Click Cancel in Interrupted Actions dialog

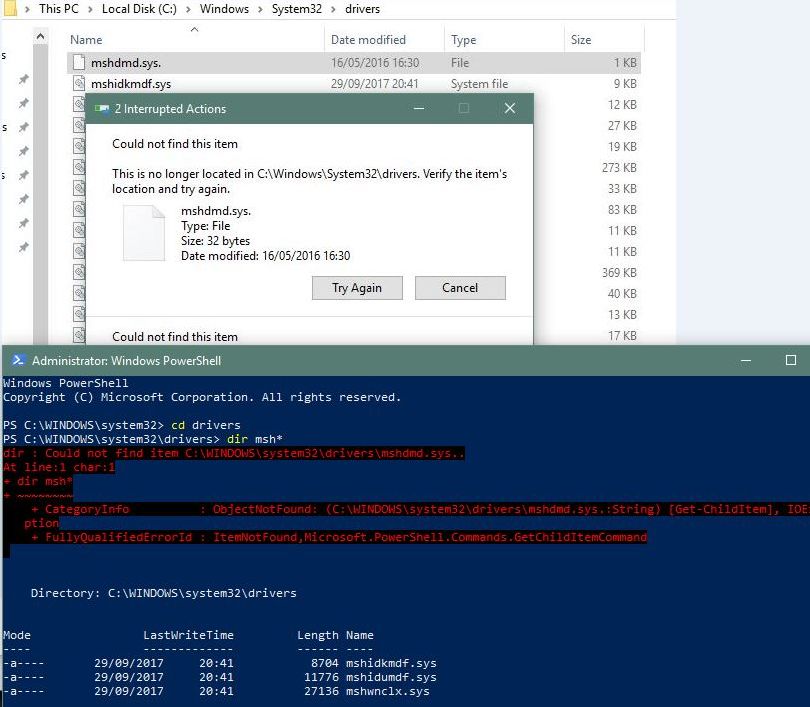(x=460, y=288)
